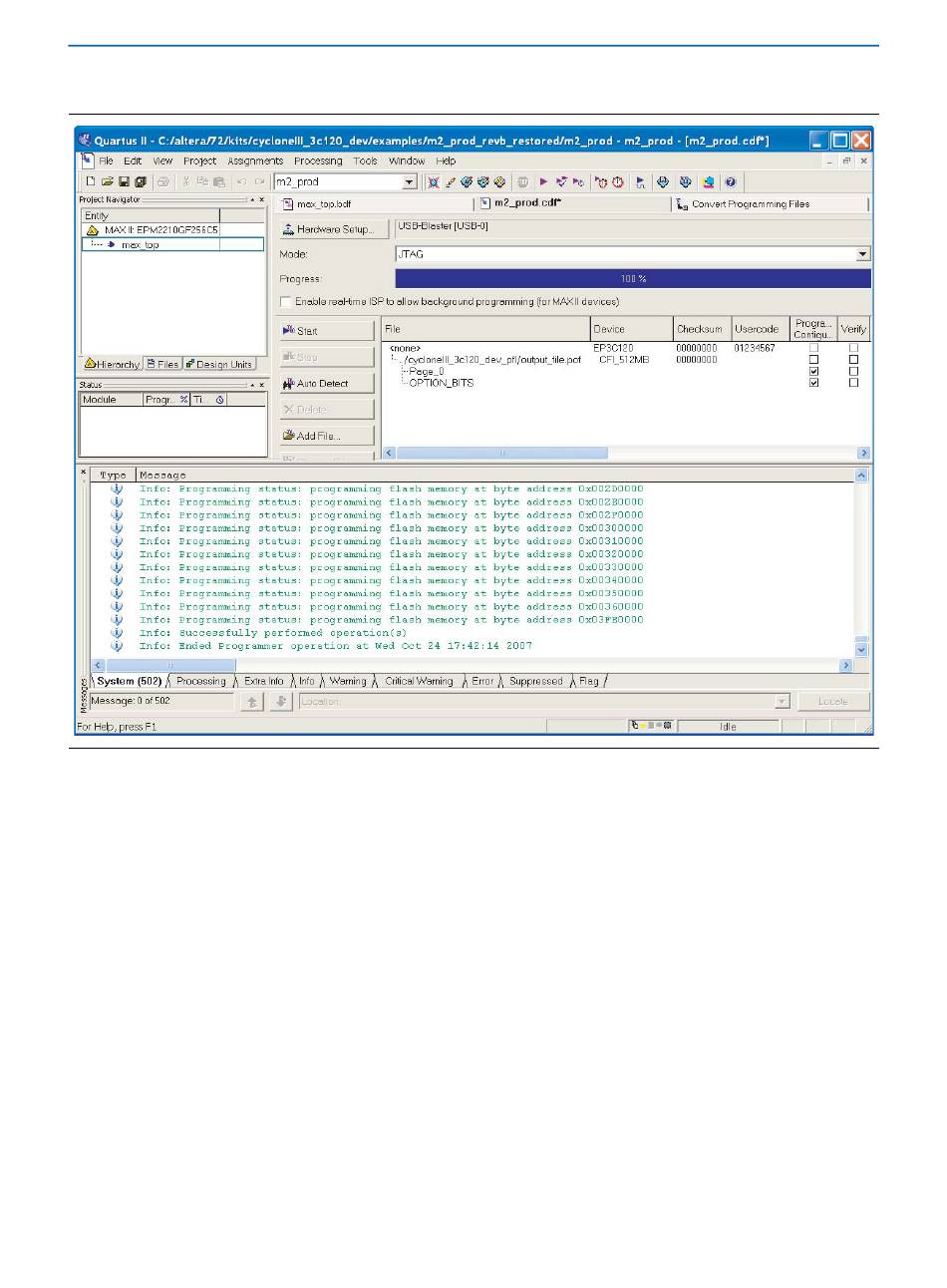Click the 100% progress bar

point(633,279)
